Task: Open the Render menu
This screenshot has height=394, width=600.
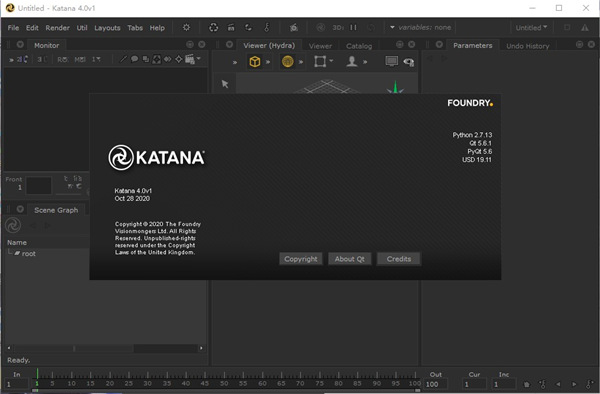Action: click(x=57, y=28)
